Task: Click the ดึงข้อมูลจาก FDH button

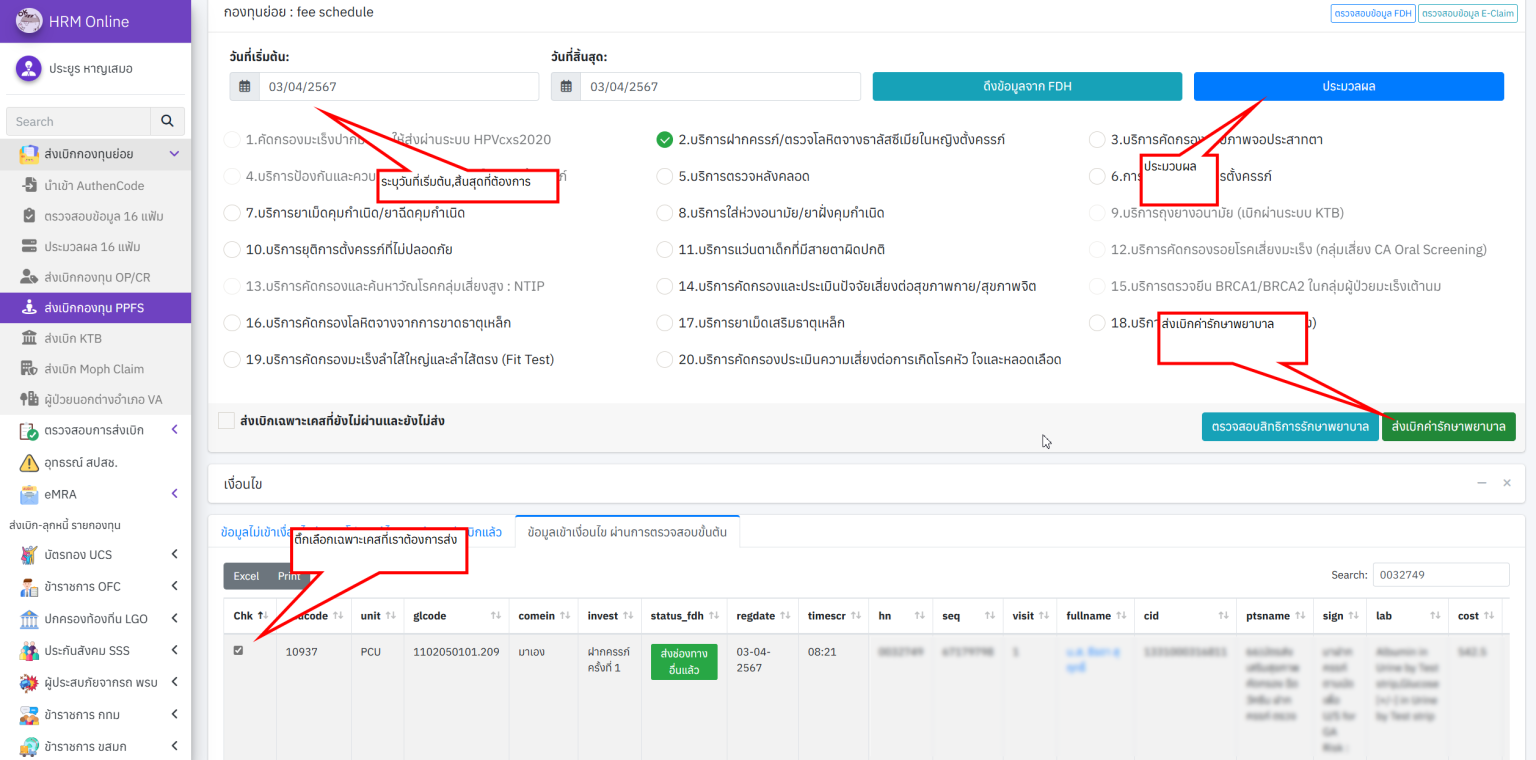Action: [1027, 86]
